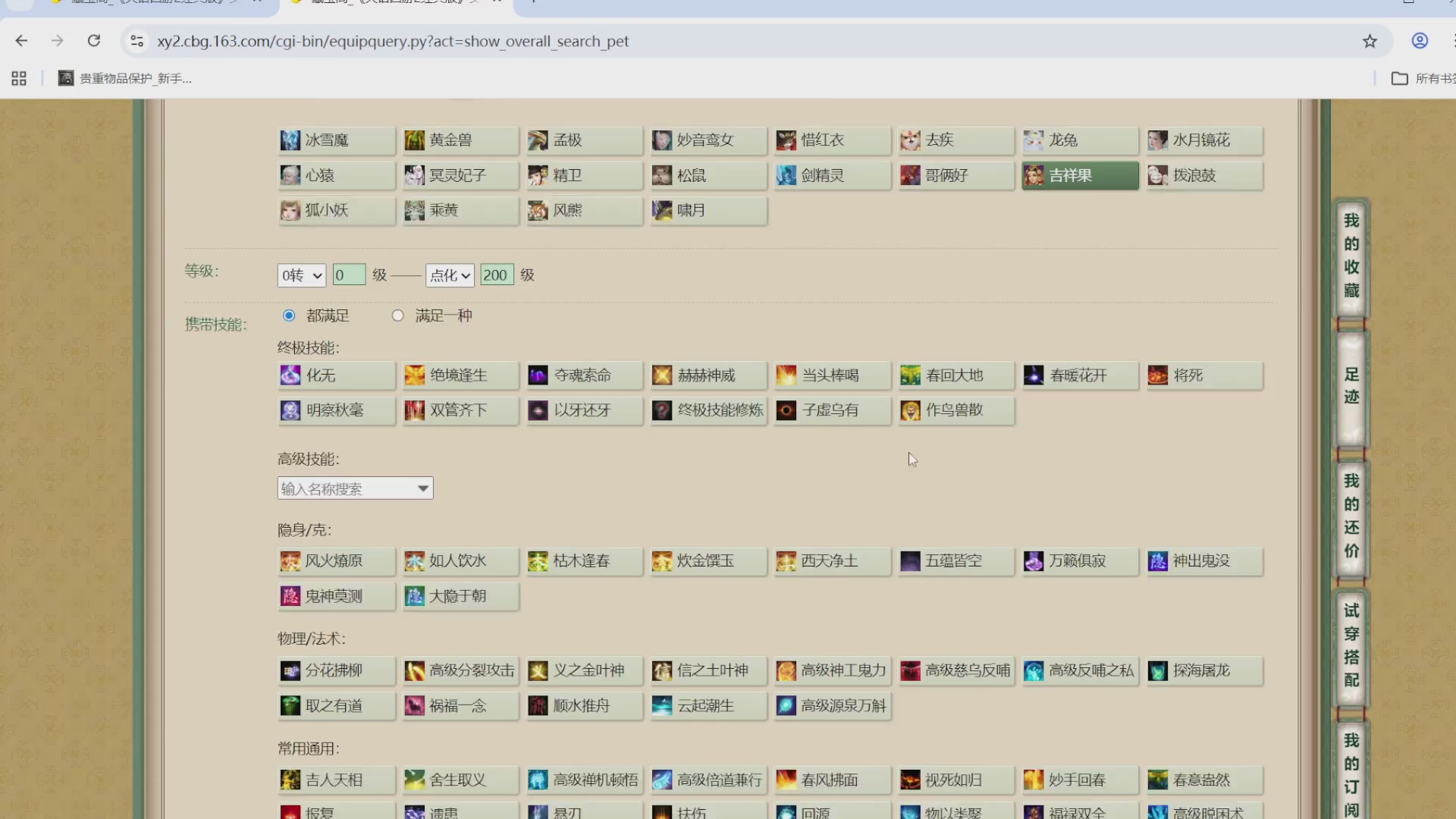
Task: Select the 满足一种 radio option
Action: [397, 315]
